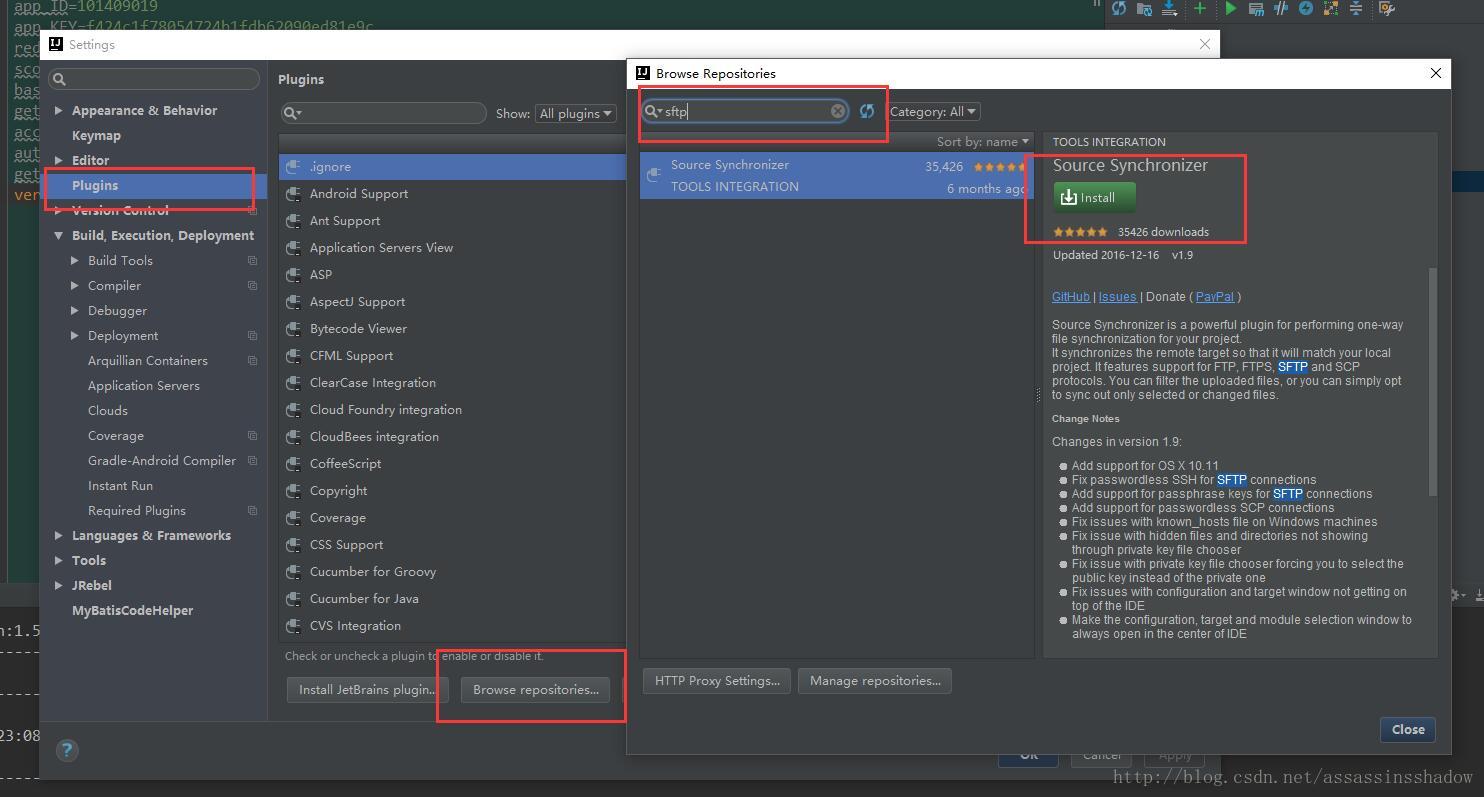Image resolution: width=1484 pixels, height=797 pixels.
Task: Open Category All dropdown
Action: coord(933,111)
